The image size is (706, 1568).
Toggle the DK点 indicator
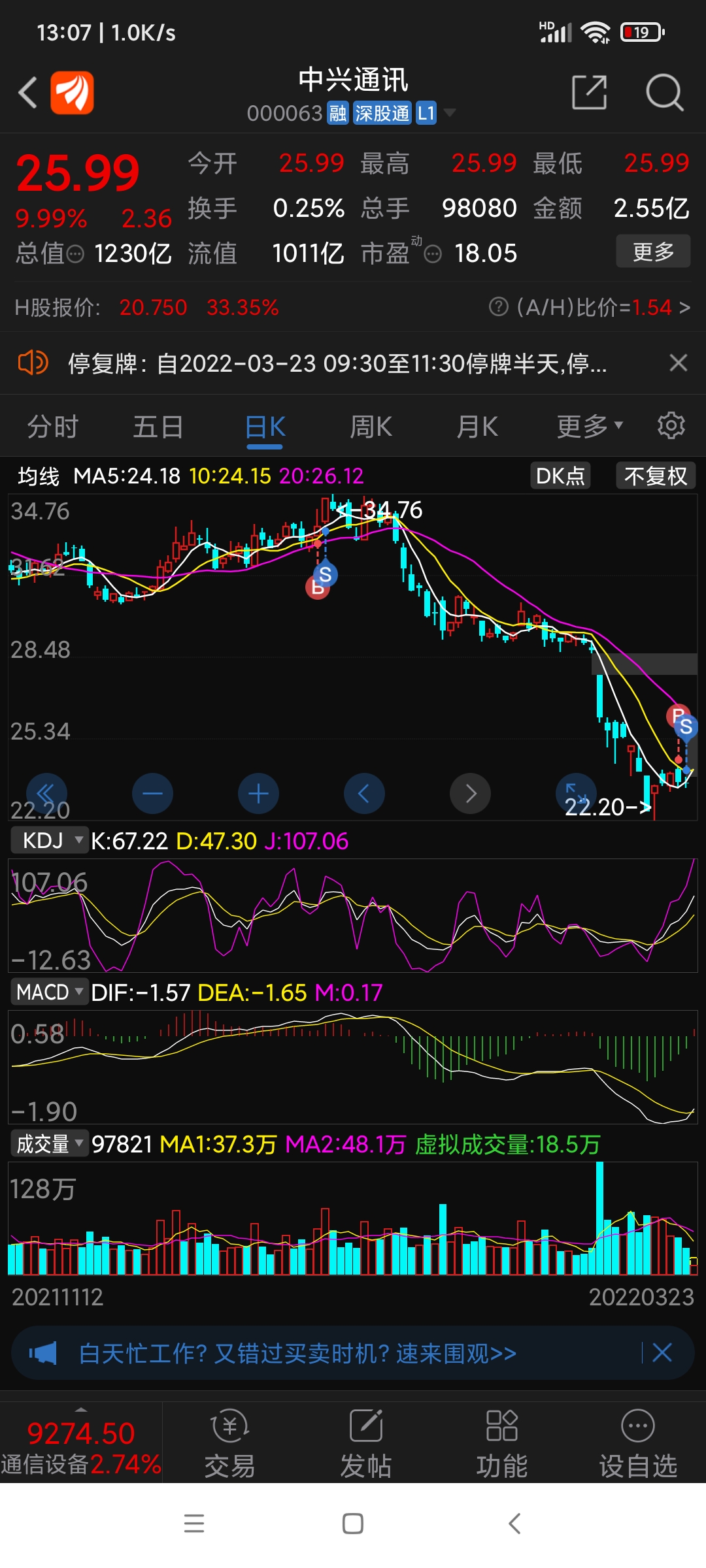(560, 476)
